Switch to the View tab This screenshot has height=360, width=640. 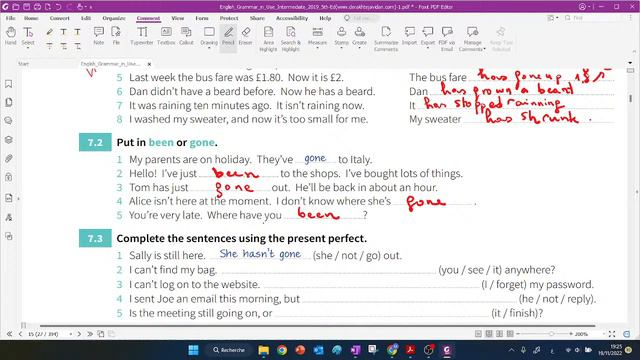click(178, 18)
